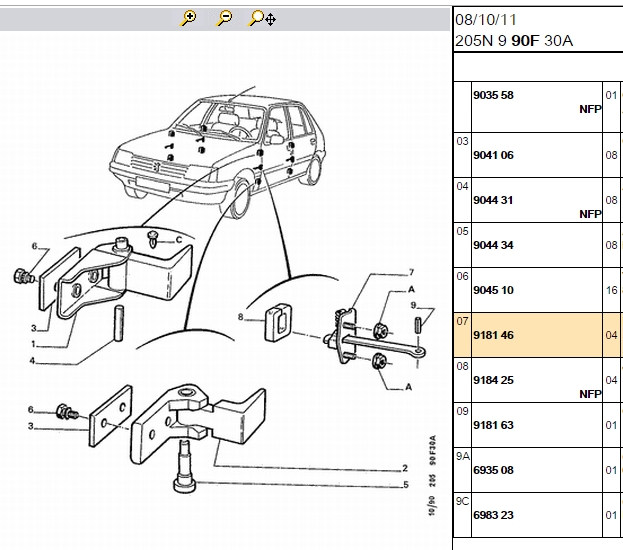
Task: Click the NFP label under 9035 58
Action: point(590,109)
